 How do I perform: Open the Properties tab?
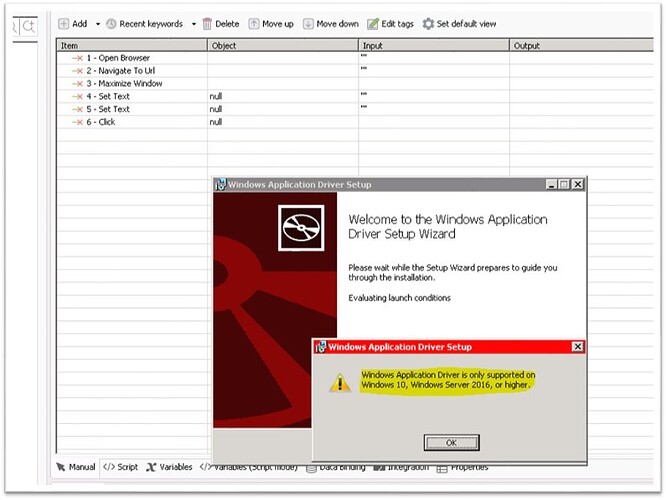tap(463, 469)
